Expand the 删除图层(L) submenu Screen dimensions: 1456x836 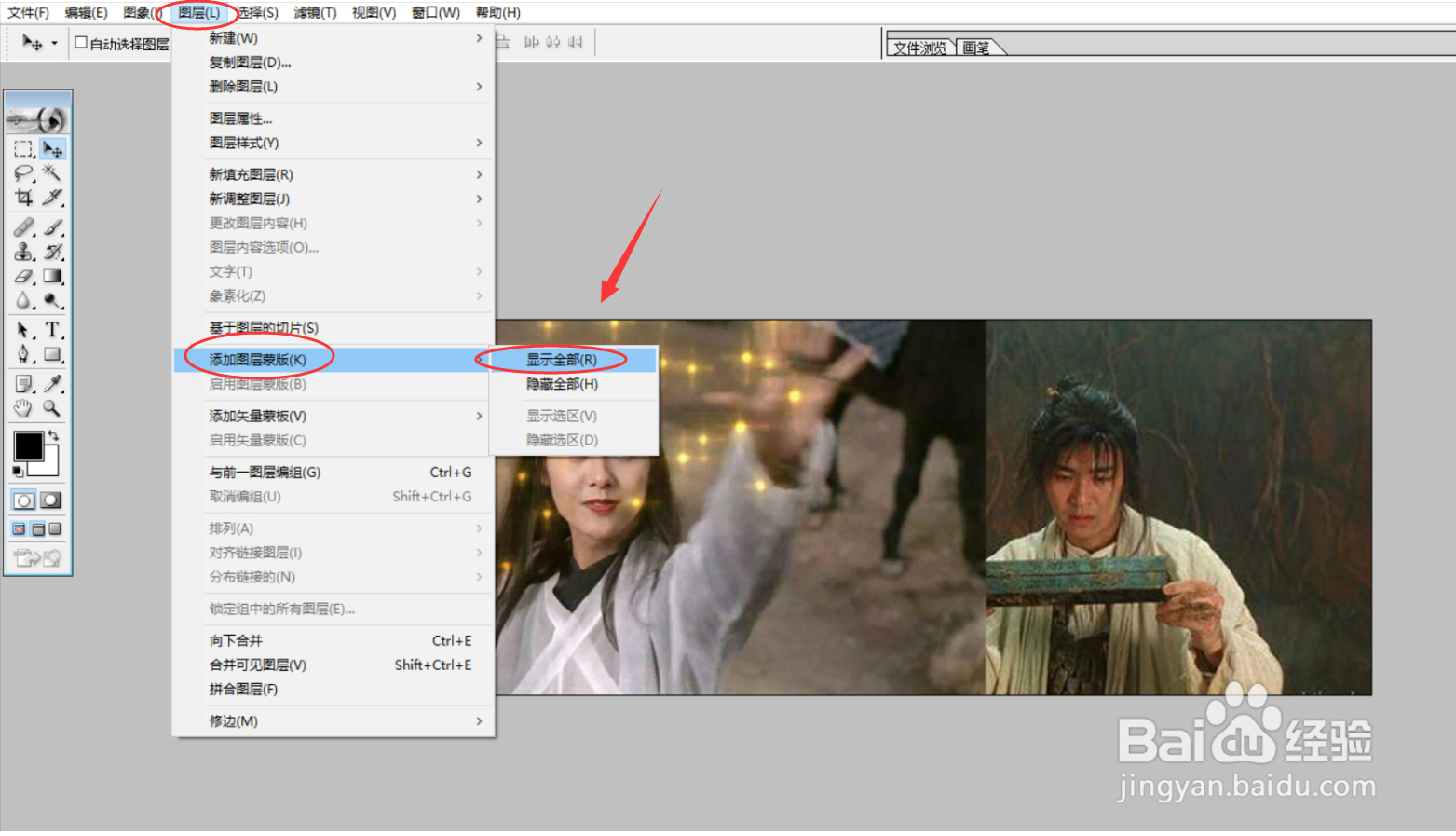click(x=333, y=87)
